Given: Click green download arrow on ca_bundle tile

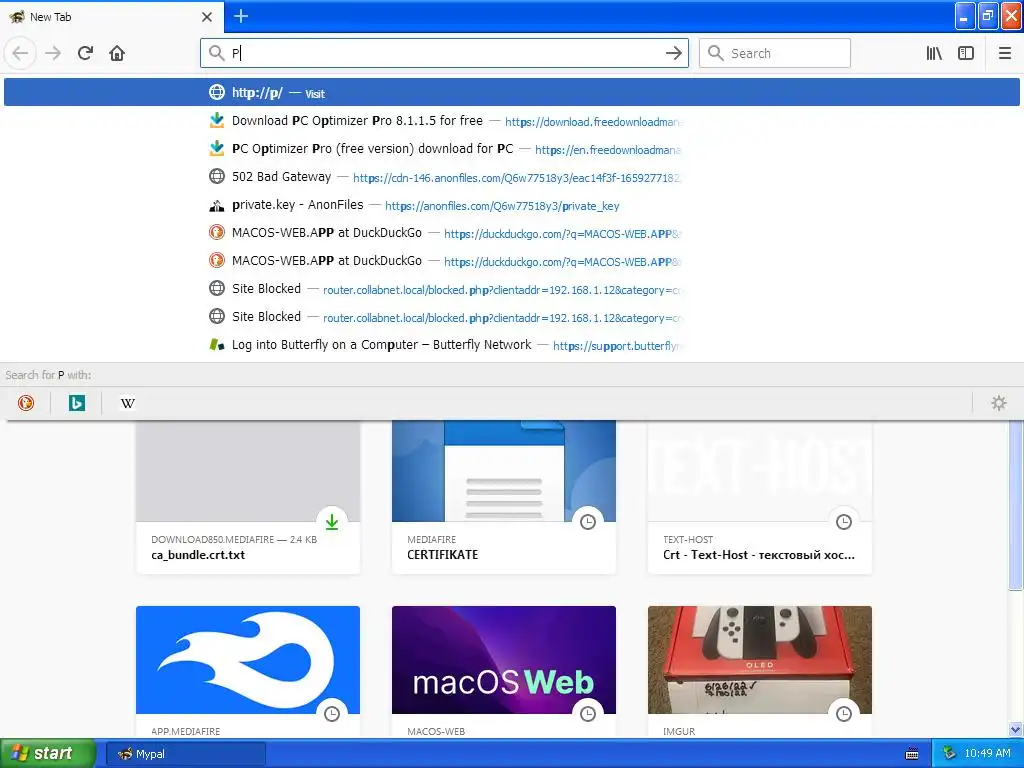Looking at the screenshot, I should pos(332,522).
